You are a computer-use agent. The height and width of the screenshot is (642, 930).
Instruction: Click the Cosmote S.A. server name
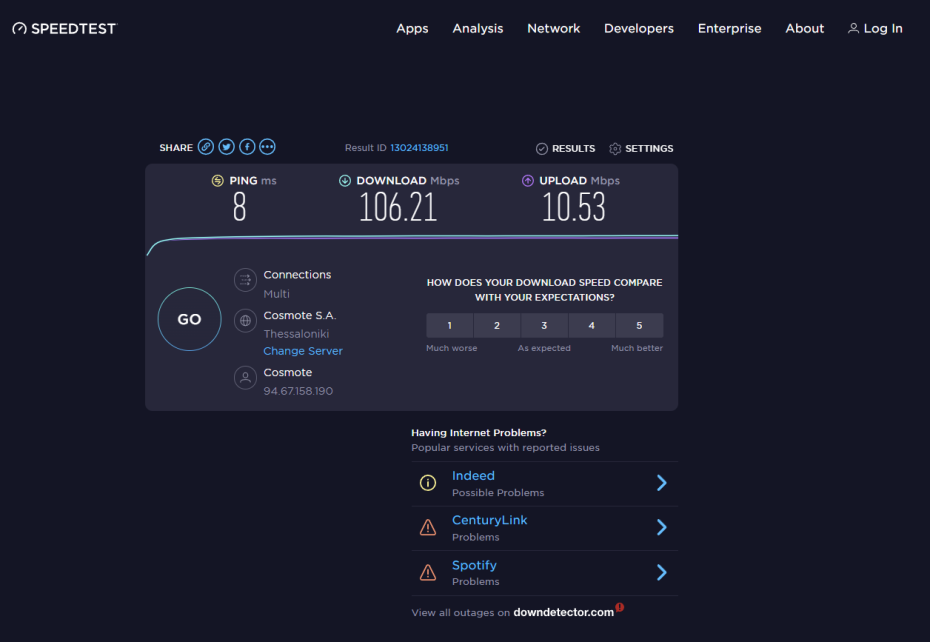(x=300, y=316)
